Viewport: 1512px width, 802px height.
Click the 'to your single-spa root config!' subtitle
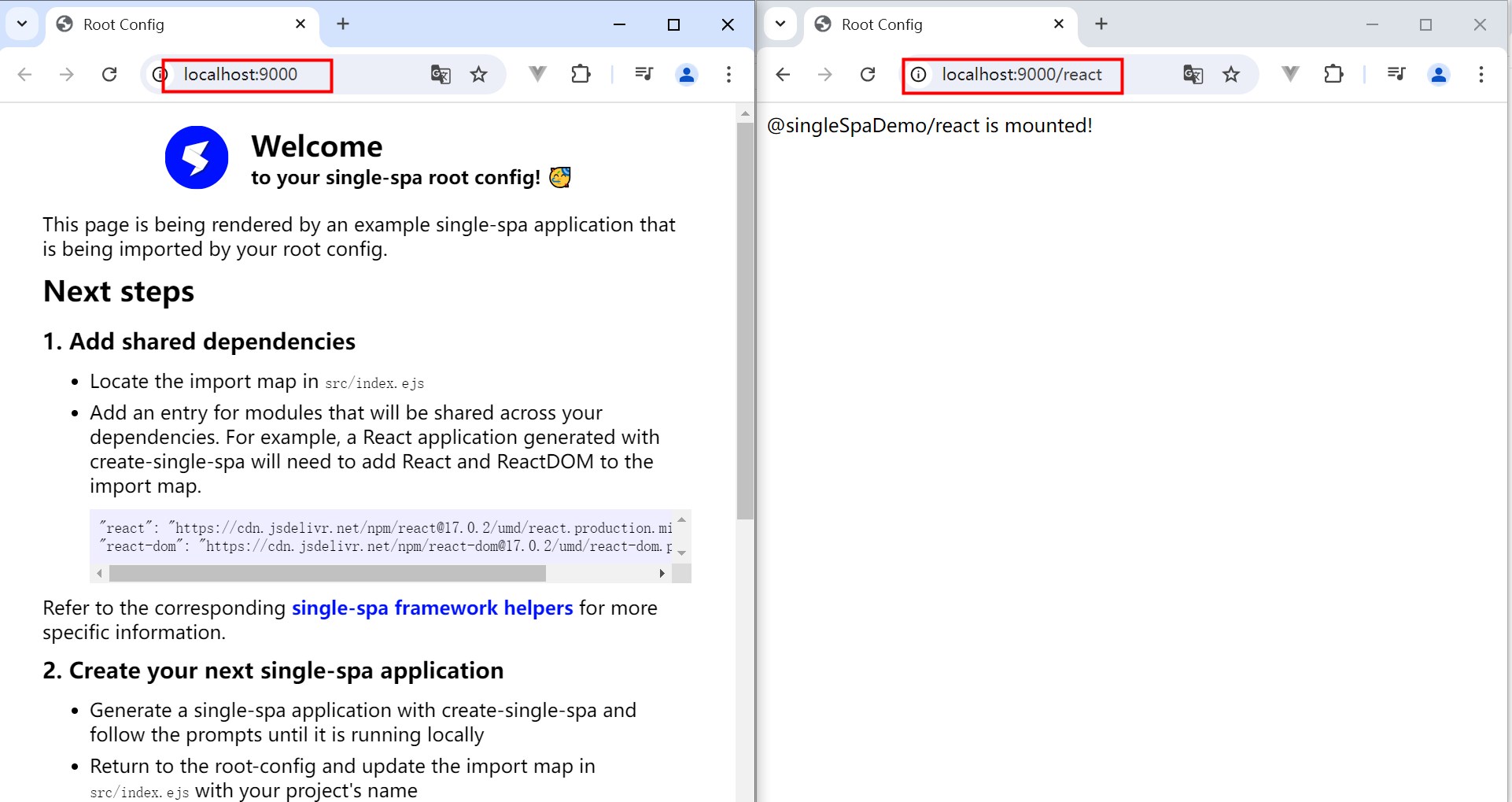click(x=396, y=178)
